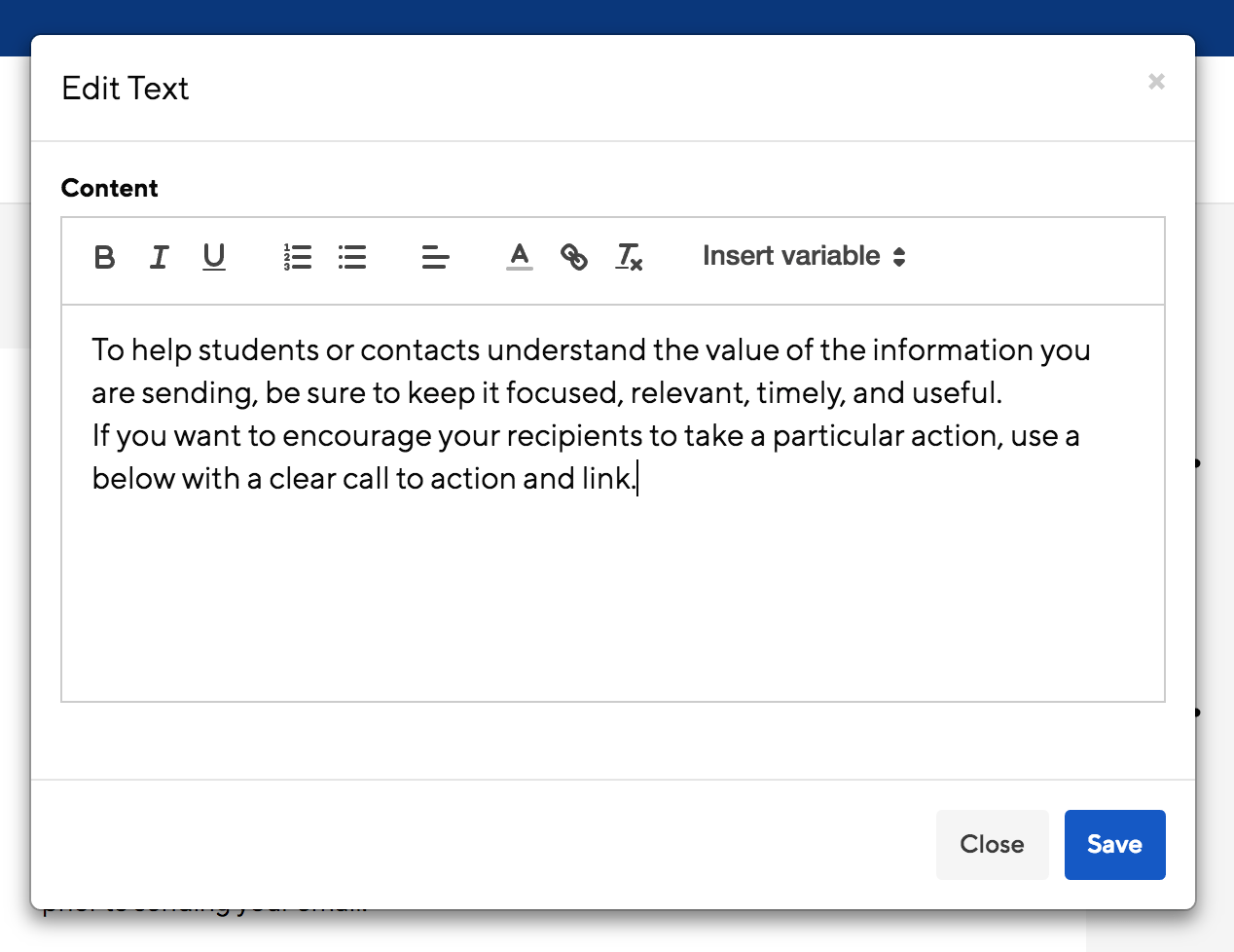Open the text alignment tool

pyautogui.click(x=435, y=257)
